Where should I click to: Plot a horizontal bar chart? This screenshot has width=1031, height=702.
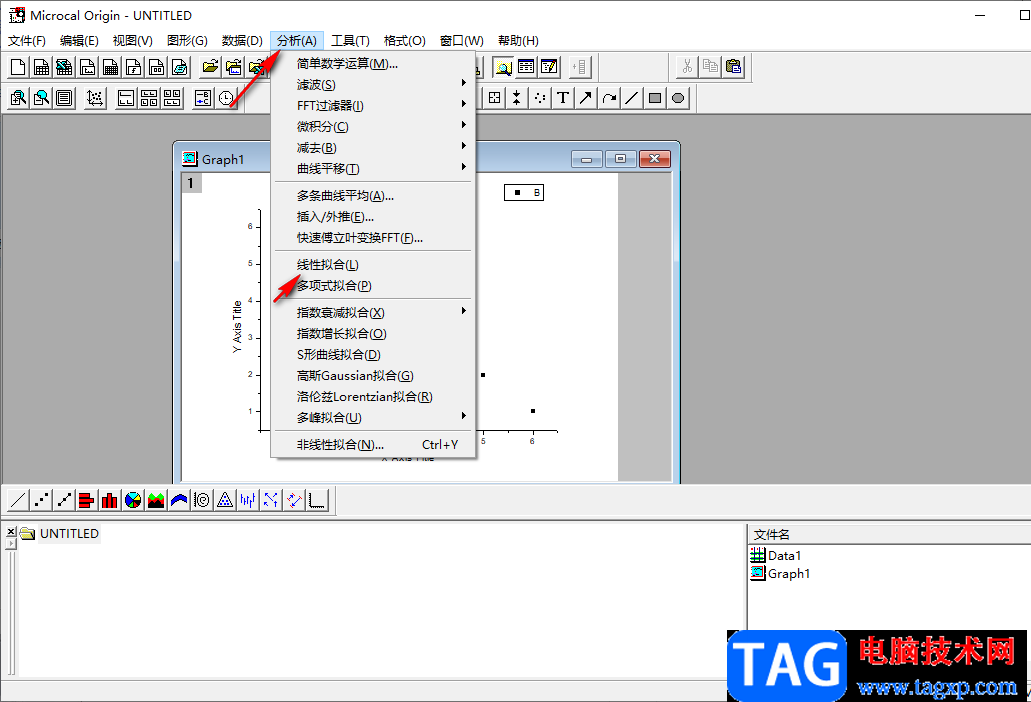click(87, 500)
